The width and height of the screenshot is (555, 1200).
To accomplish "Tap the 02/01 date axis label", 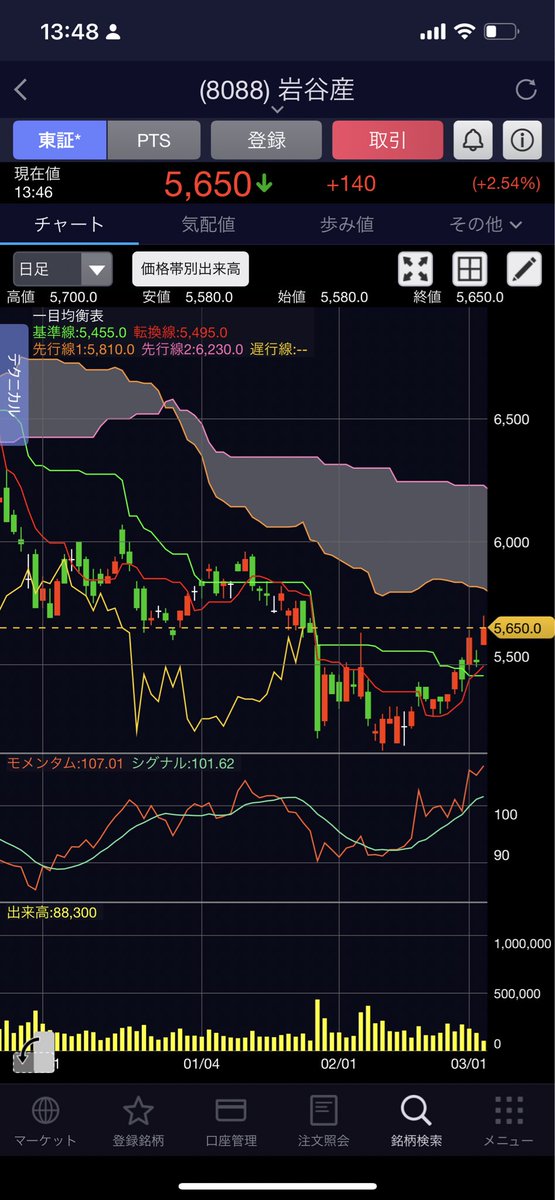I will [339, 1063].
